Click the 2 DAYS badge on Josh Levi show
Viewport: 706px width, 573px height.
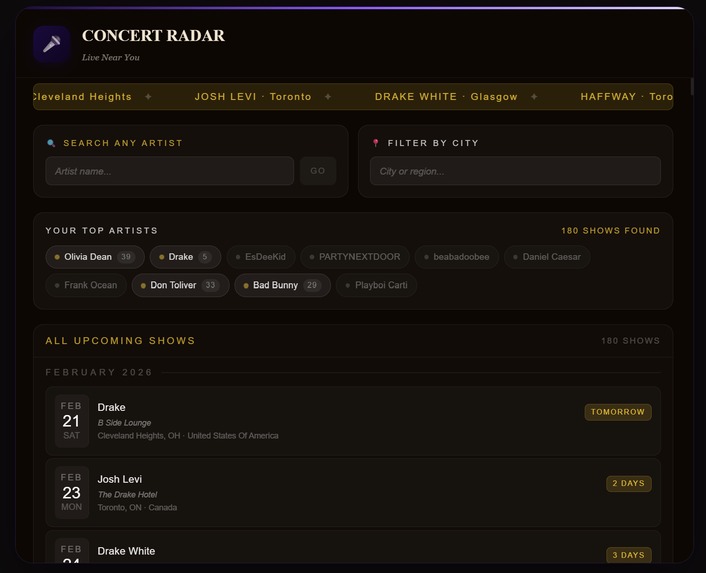tap(629, 483)
